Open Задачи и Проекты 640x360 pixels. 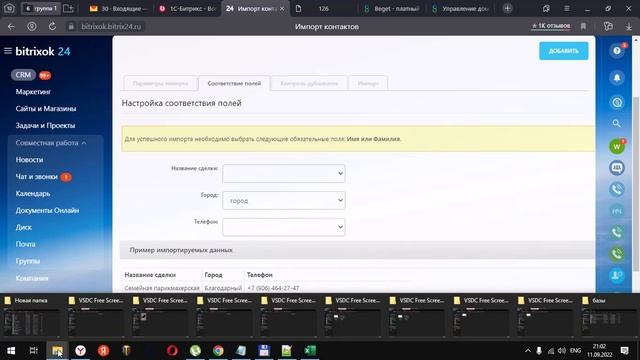(x=45, y=125)
